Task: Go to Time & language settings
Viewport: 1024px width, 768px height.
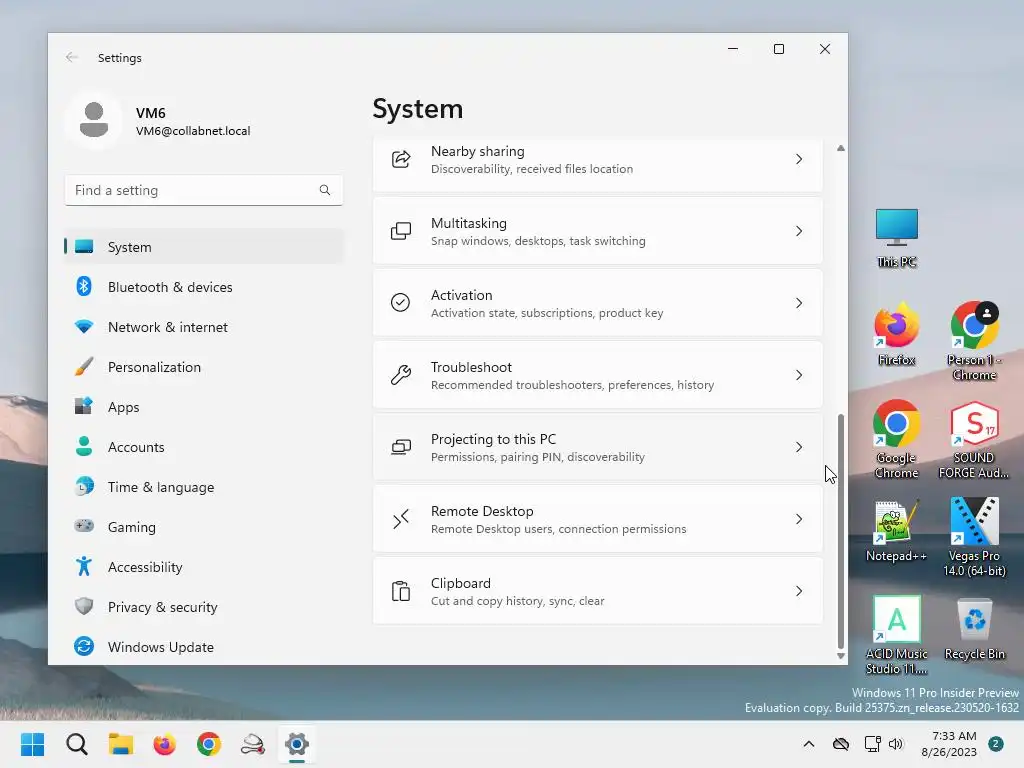Action: (x=204, y=487)
